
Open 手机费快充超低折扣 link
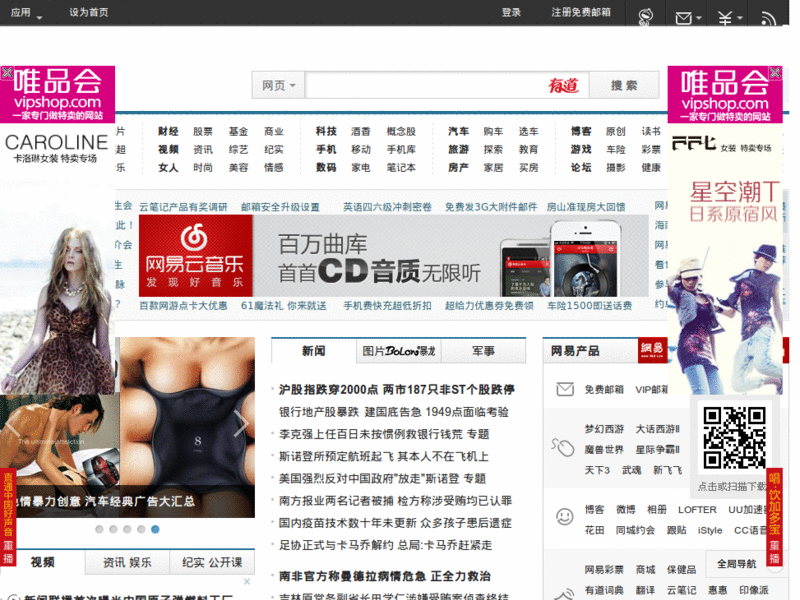(387, 306)
